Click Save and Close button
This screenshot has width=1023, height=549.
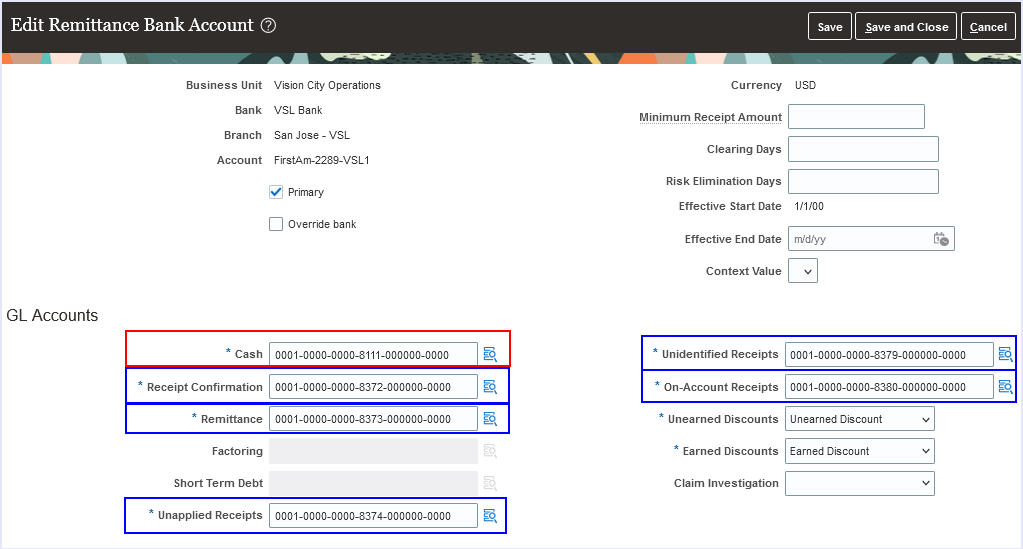pos(906,27)
